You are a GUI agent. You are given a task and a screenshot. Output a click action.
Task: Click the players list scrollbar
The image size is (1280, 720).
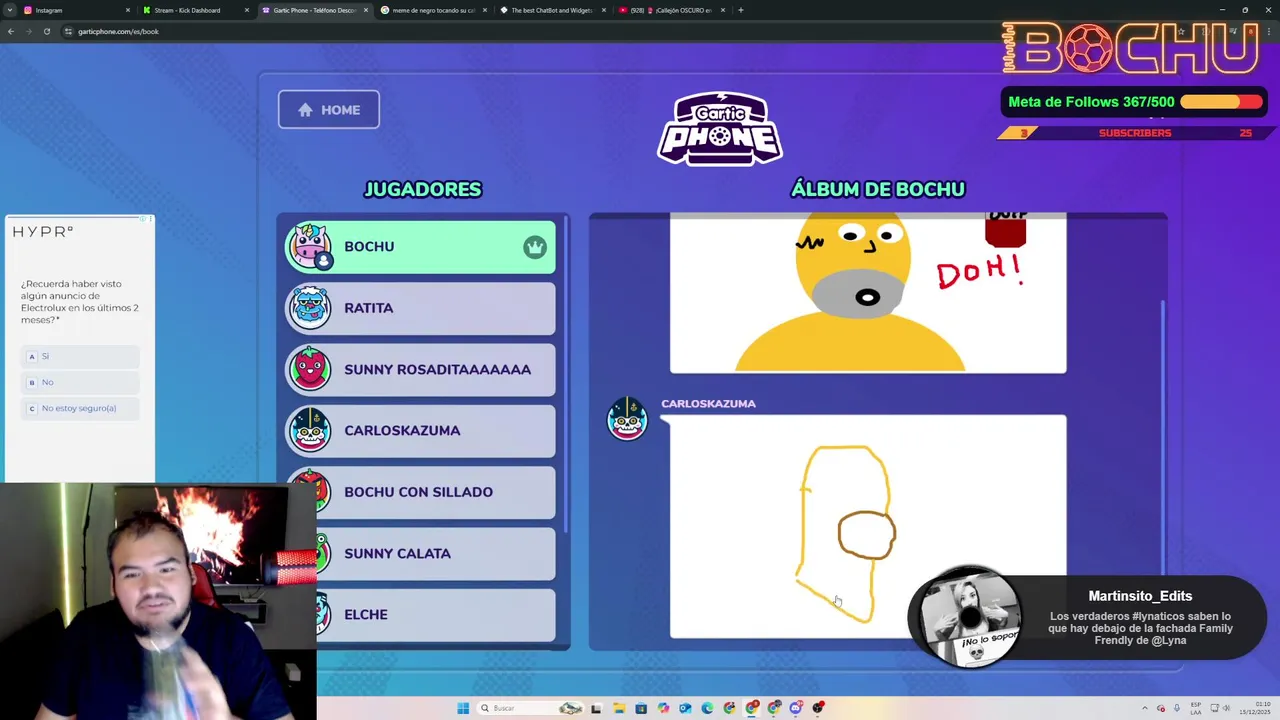tap(565, 375)
